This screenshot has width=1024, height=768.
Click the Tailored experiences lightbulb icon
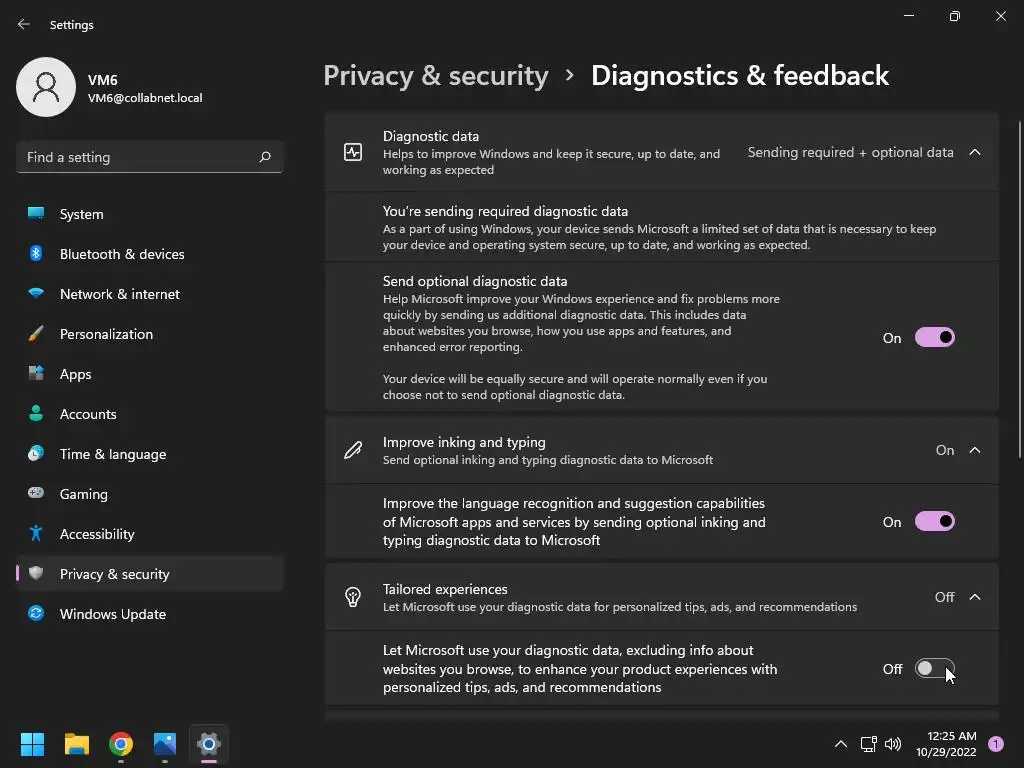(x=353, y=597)
